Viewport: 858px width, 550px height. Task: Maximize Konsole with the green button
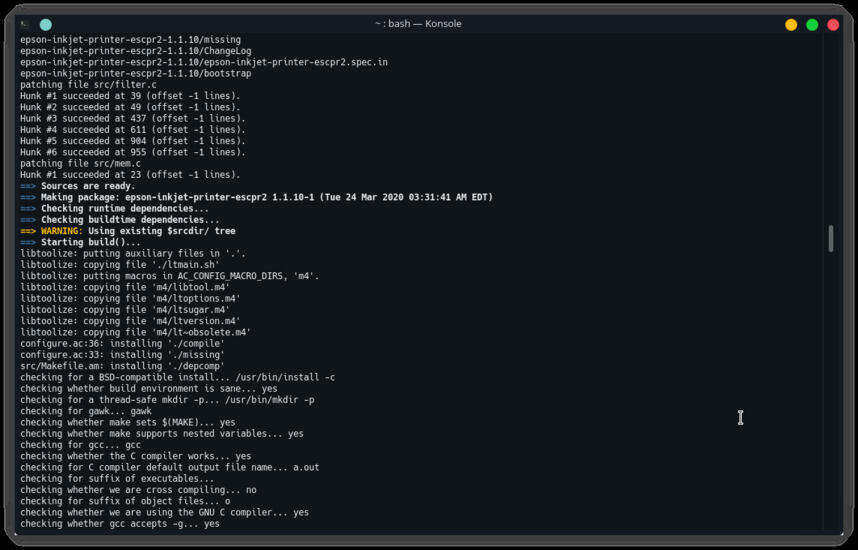[812, 25]
